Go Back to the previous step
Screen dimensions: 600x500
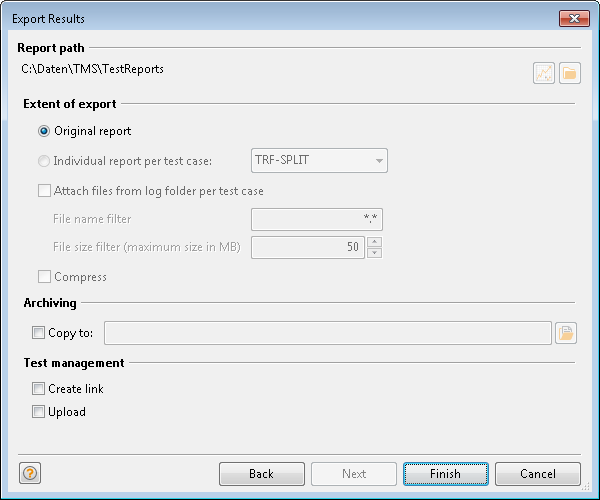click(x=262, y=474)
